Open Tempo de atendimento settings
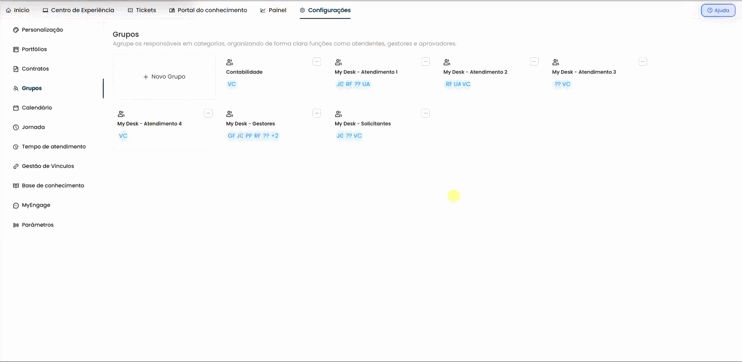This screenshot has height=362, width=742. (49, 147)
